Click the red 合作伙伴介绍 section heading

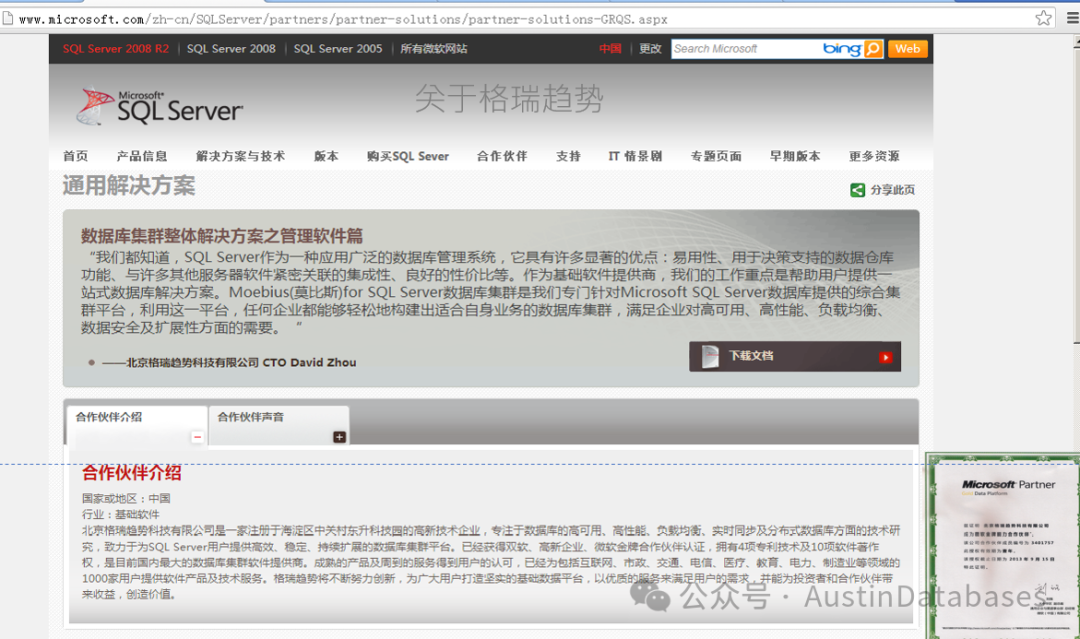[132, 473]
